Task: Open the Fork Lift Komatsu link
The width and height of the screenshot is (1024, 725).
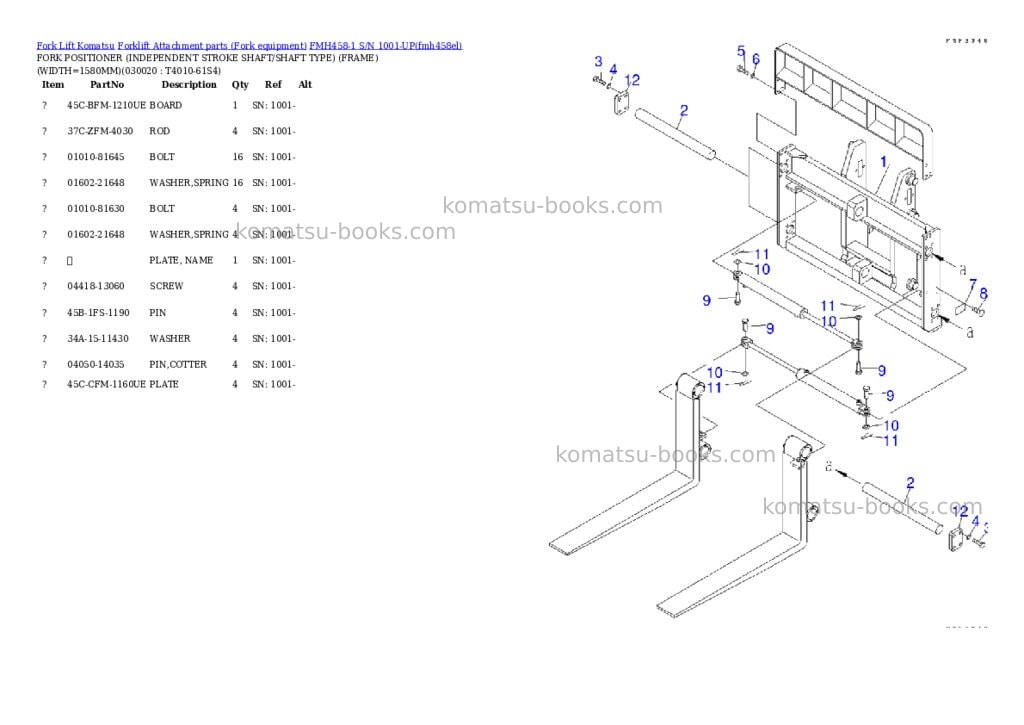Action: pyautogui.click(x=75, y=46)
